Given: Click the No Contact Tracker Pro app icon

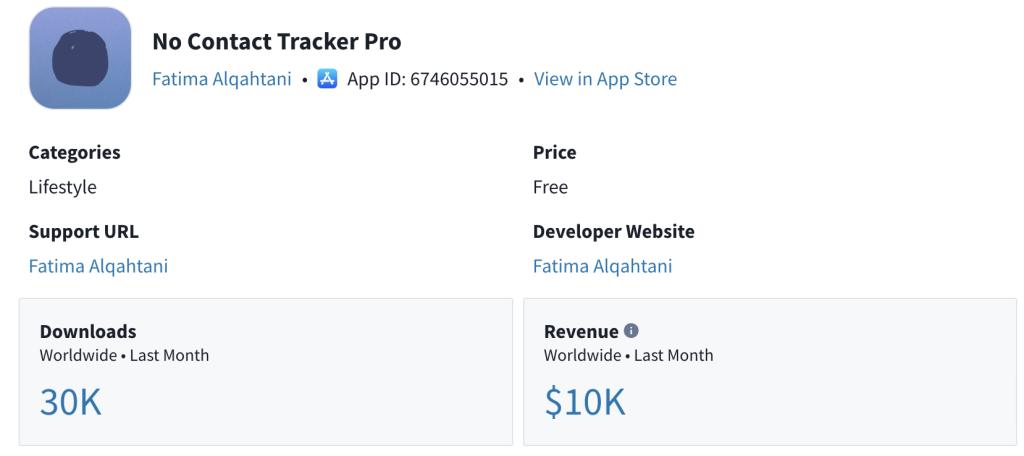Looking at the screenshot, I should pyautogui.click(x=80, y=58).
